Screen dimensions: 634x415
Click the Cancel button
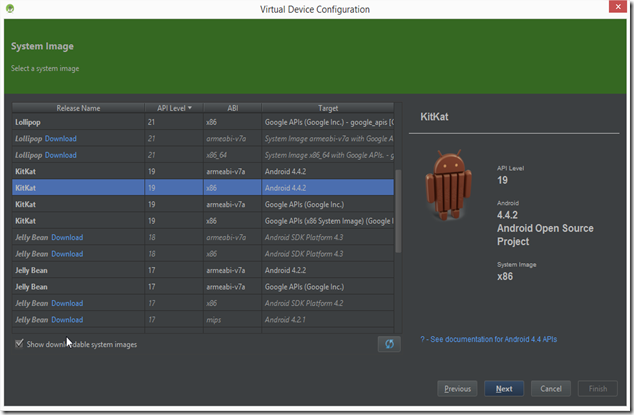click(551, 389)
